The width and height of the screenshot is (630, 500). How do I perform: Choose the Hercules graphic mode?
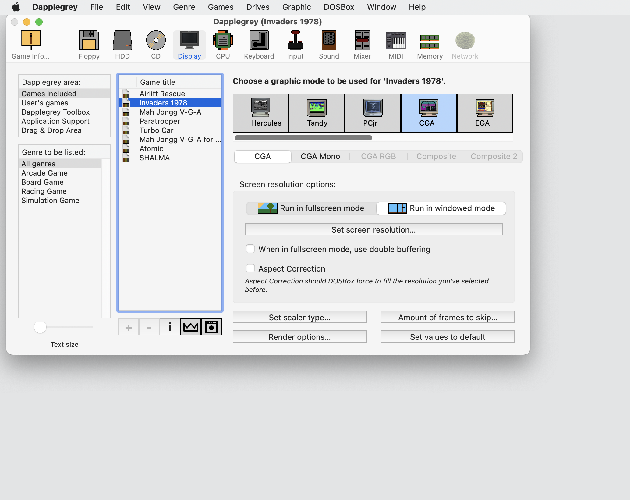point(261,113)
